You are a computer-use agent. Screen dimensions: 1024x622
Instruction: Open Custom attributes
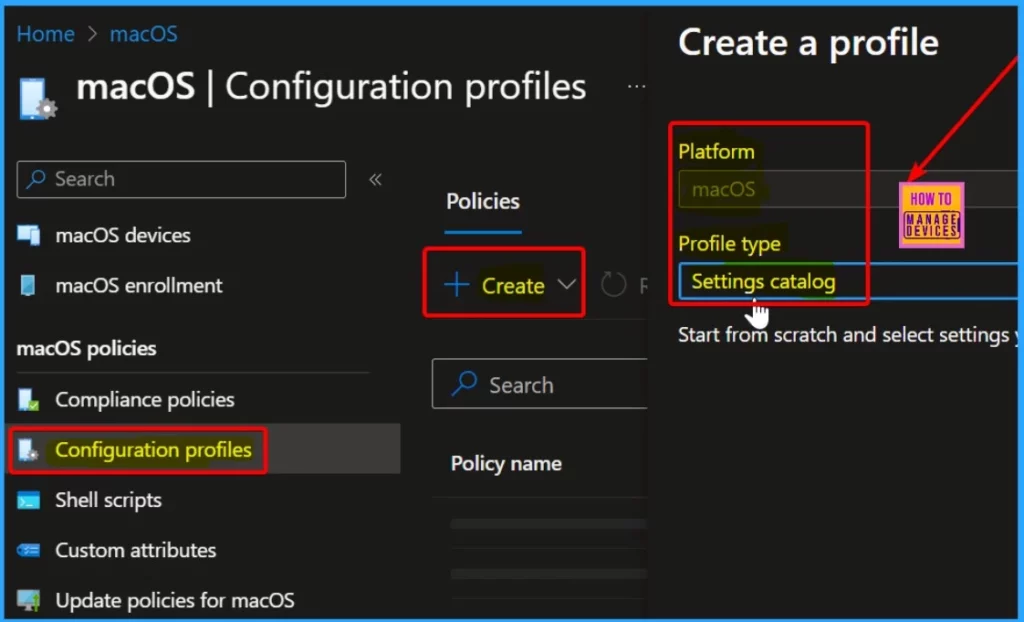136,550
